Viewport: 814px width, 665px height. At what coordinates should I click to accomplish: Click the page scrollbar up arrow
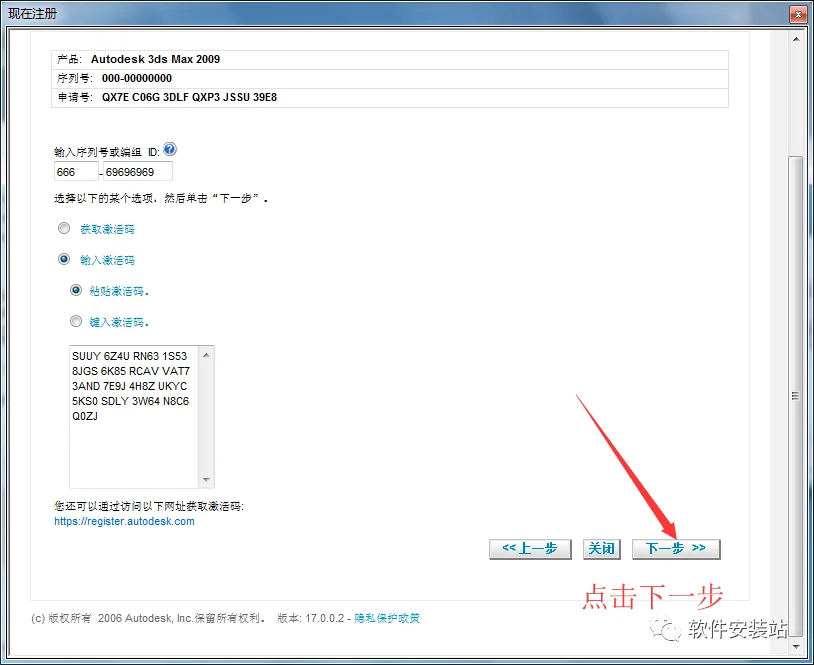click(x=796, y=39)
